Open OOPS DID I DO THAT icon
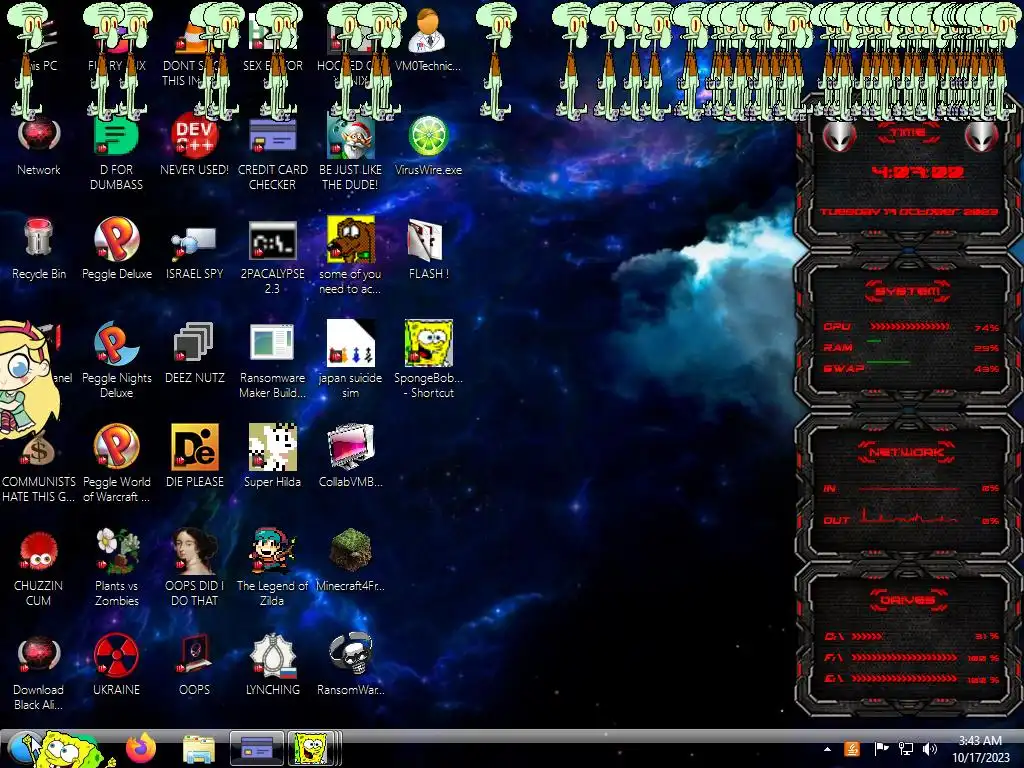The width and height of the screenshot is (1024, 768). (x=195, y=566)
